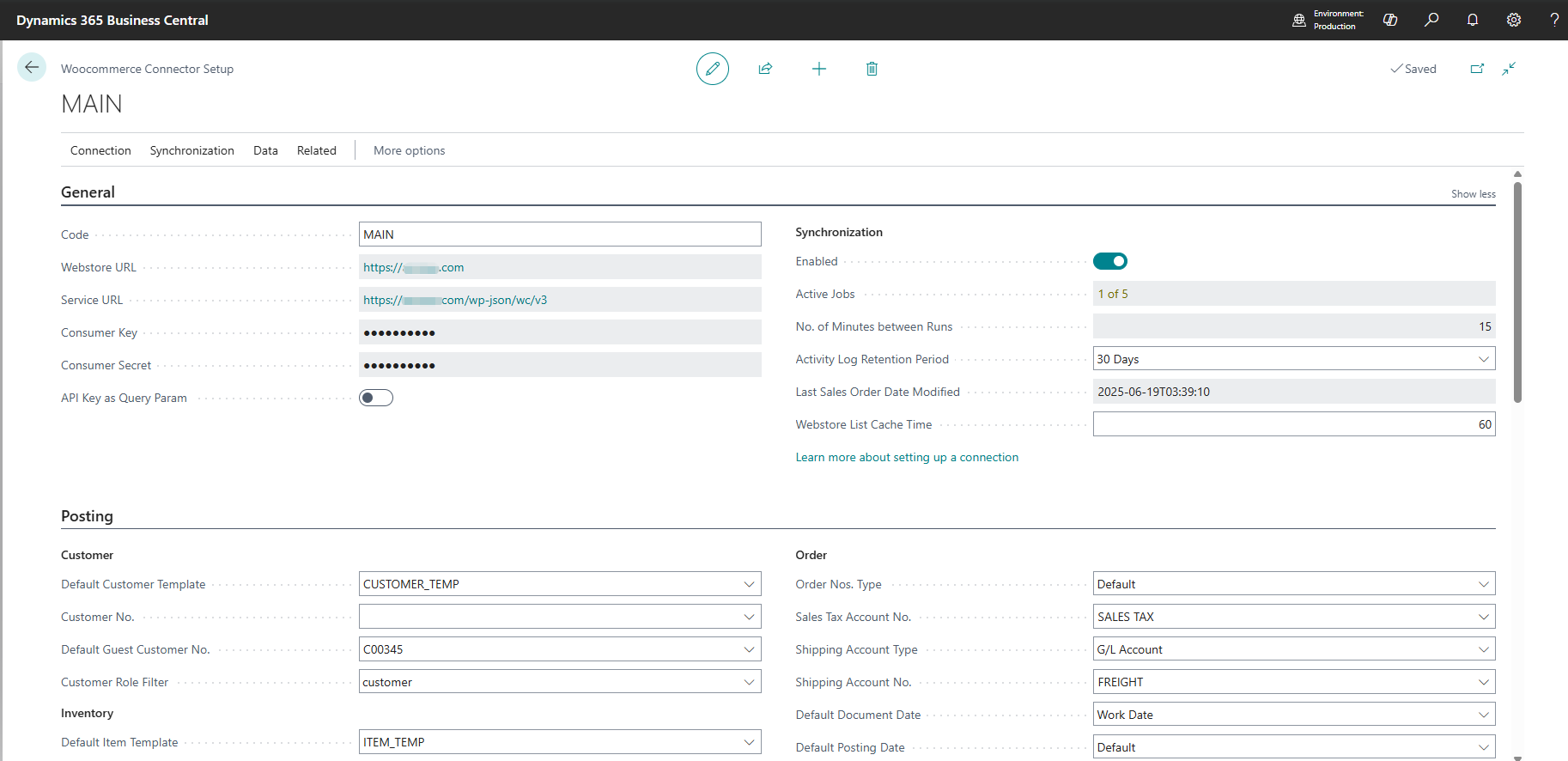Viewport: 1568px width, 761px height.
Task: Collapse the page with arrows icon
Action: pos(1509,69)
